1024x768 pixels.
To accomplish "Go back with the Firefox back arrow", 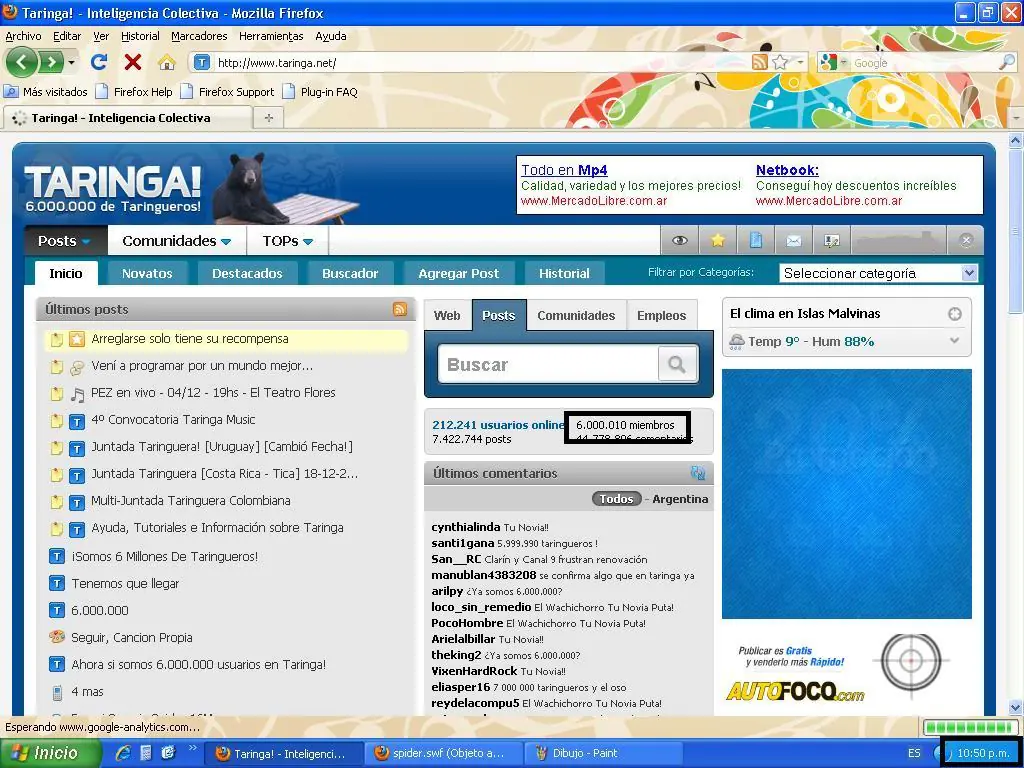I will [22, 63].
